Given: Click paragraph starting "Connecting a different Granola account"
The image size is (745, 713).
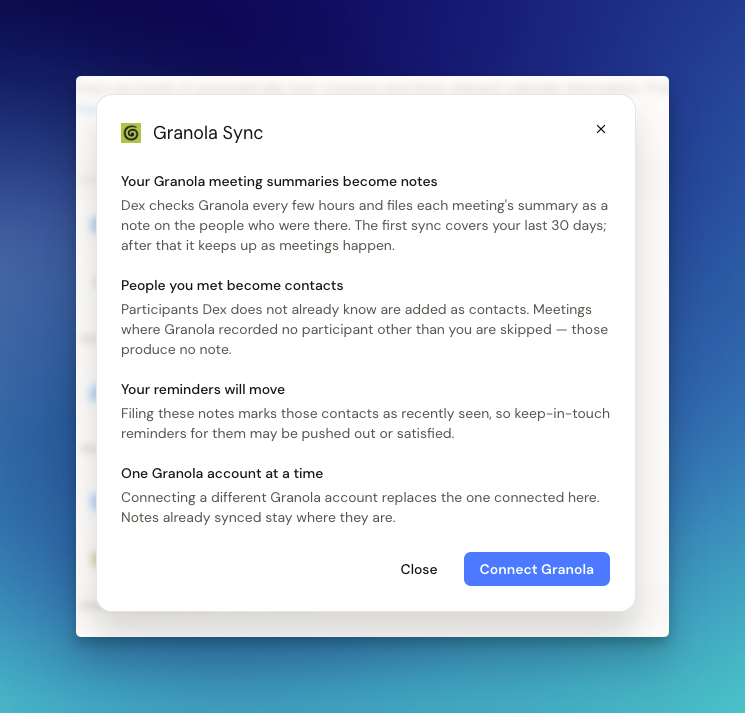Looking at the screenshot, I should point(360,507).
